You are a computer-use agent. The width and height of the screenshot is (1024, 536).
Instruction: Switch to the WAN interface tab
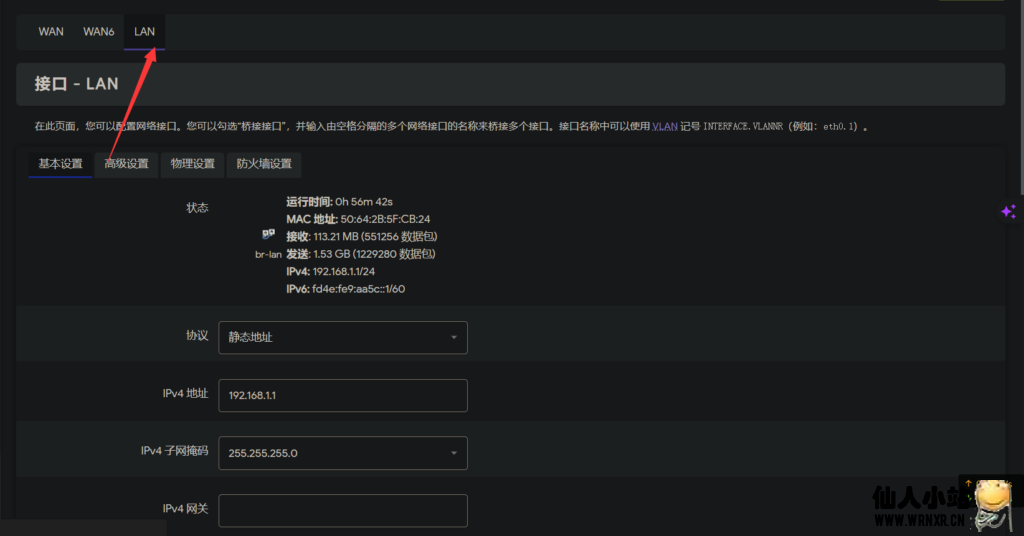pyautogui.click(x=51, y=31)
